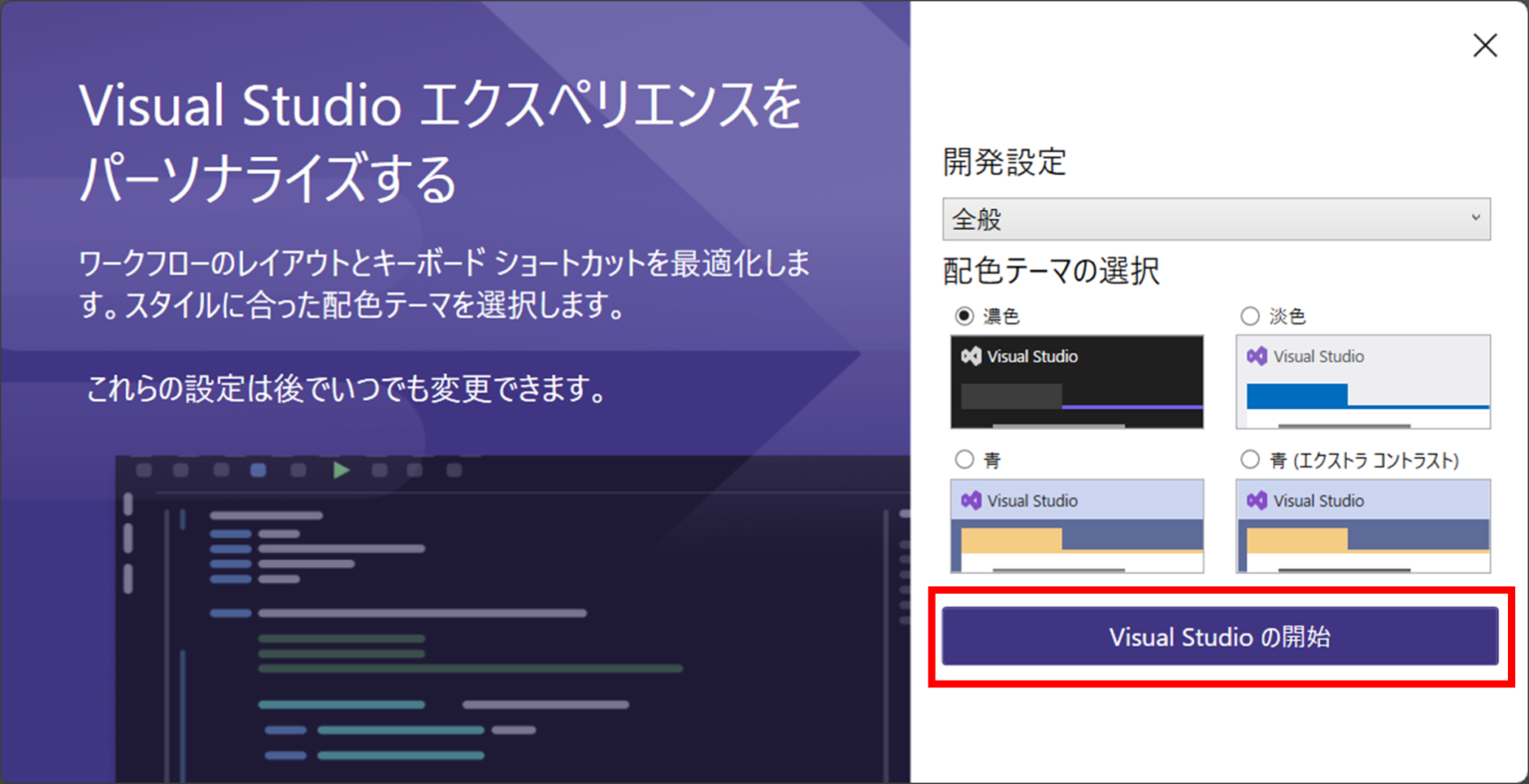
Task: Click the Visual Studio logo in the 淡色 preview
Action: click(x=1256, y=356)
